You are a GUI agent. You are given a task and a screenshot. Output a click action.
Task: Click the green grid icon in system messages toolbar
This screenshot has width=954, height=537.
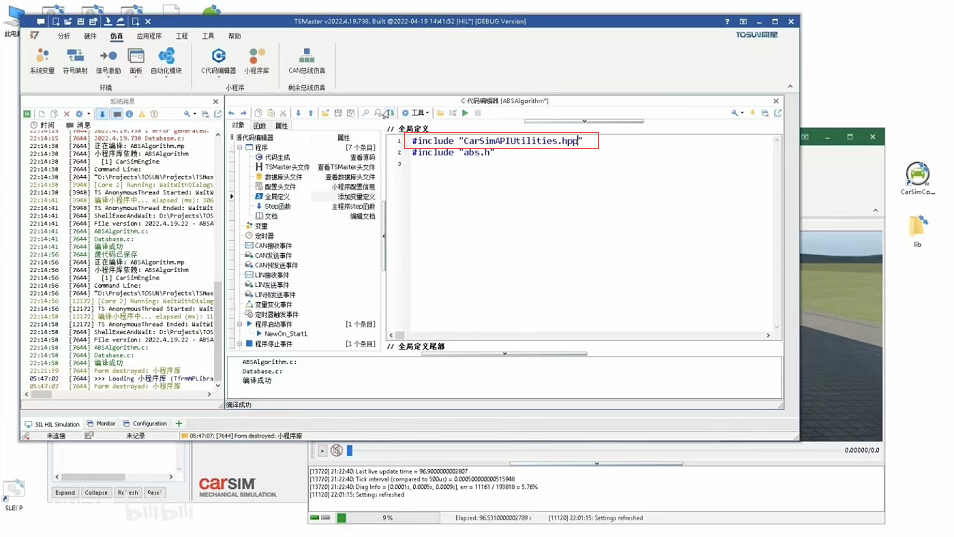pyautogui.click(x=27, y=114)
